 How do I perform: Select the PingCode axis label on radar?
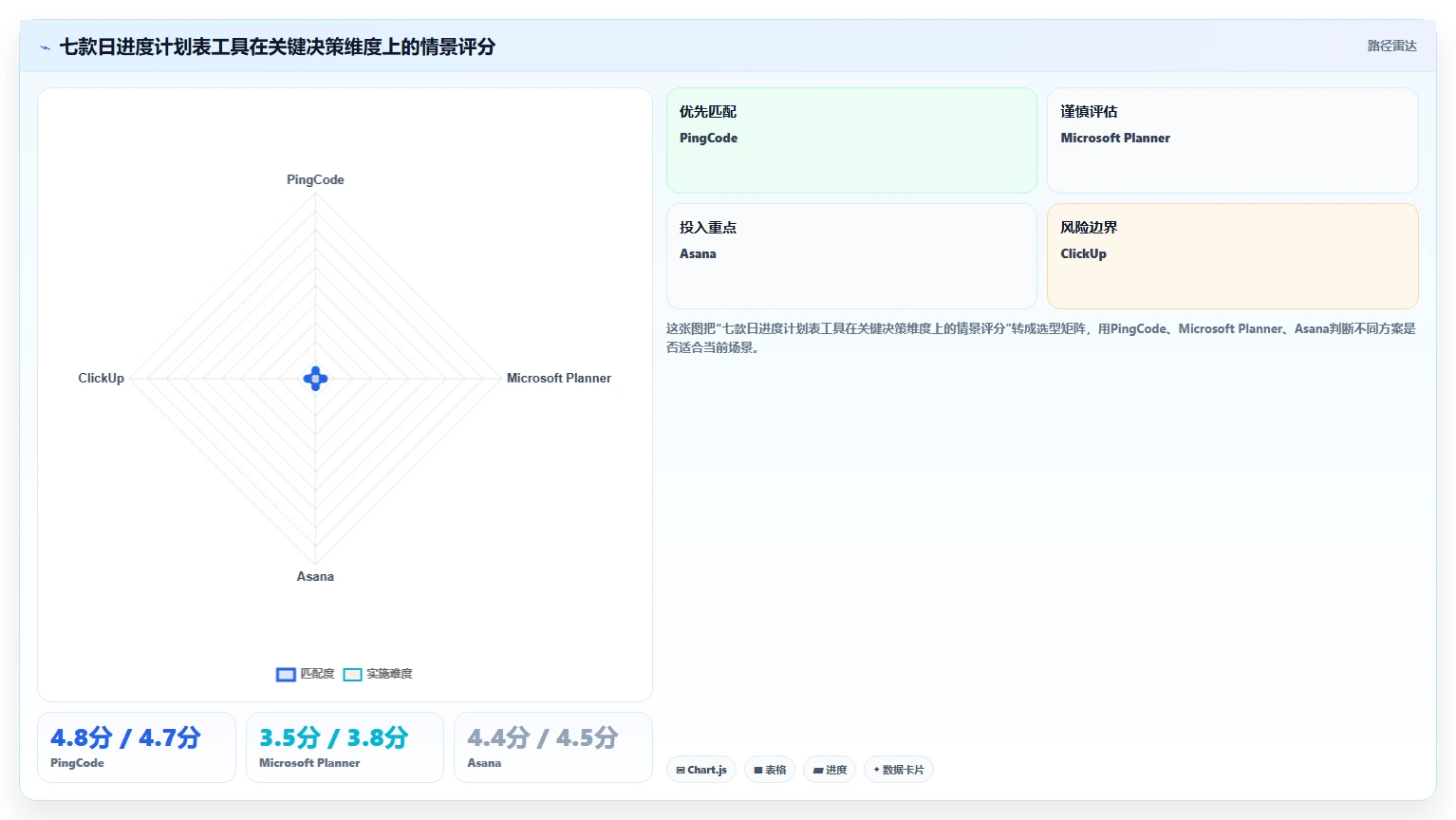315,179
